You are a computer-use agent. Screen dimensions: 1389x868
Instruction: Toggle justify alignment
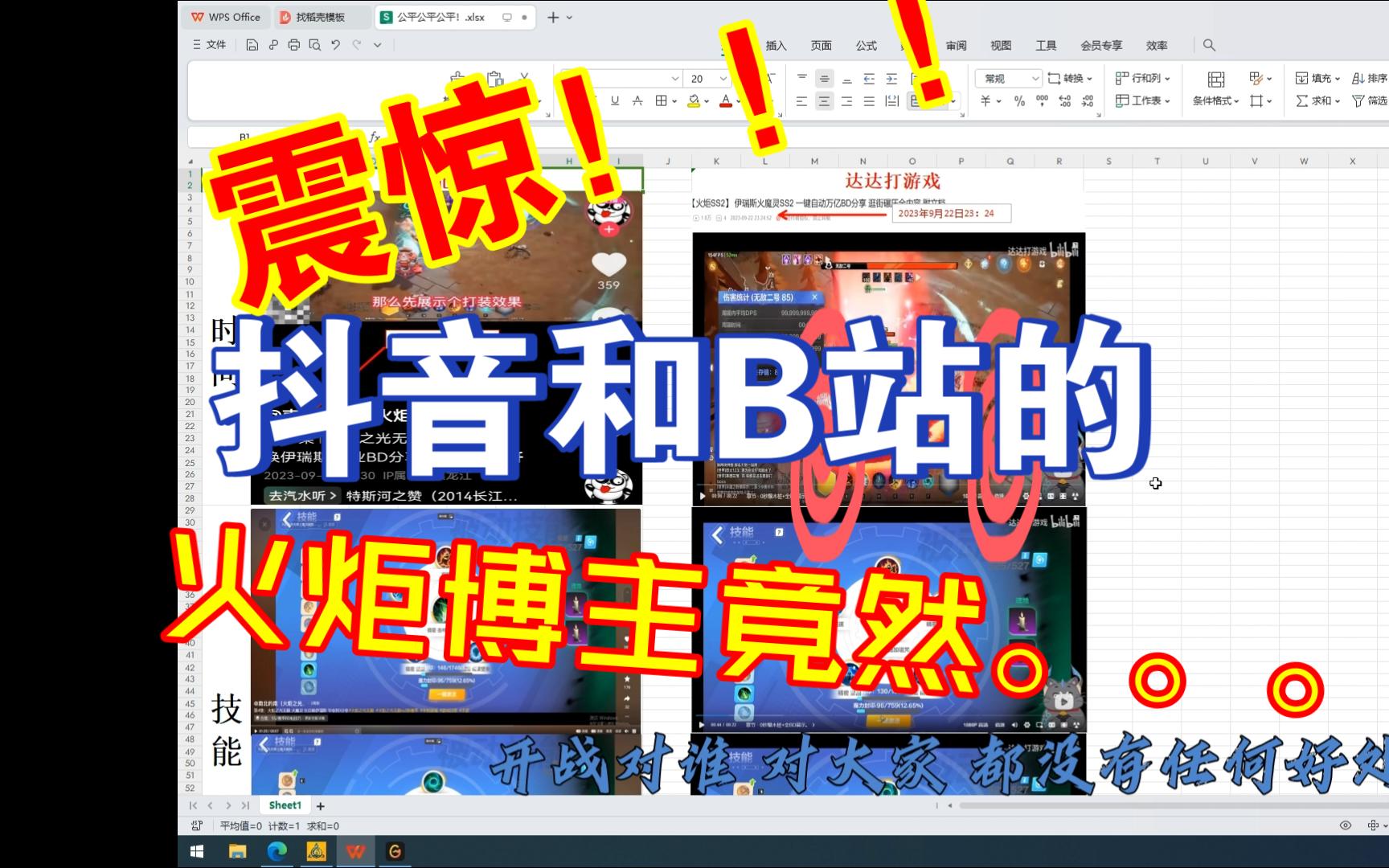click(869, 101)
